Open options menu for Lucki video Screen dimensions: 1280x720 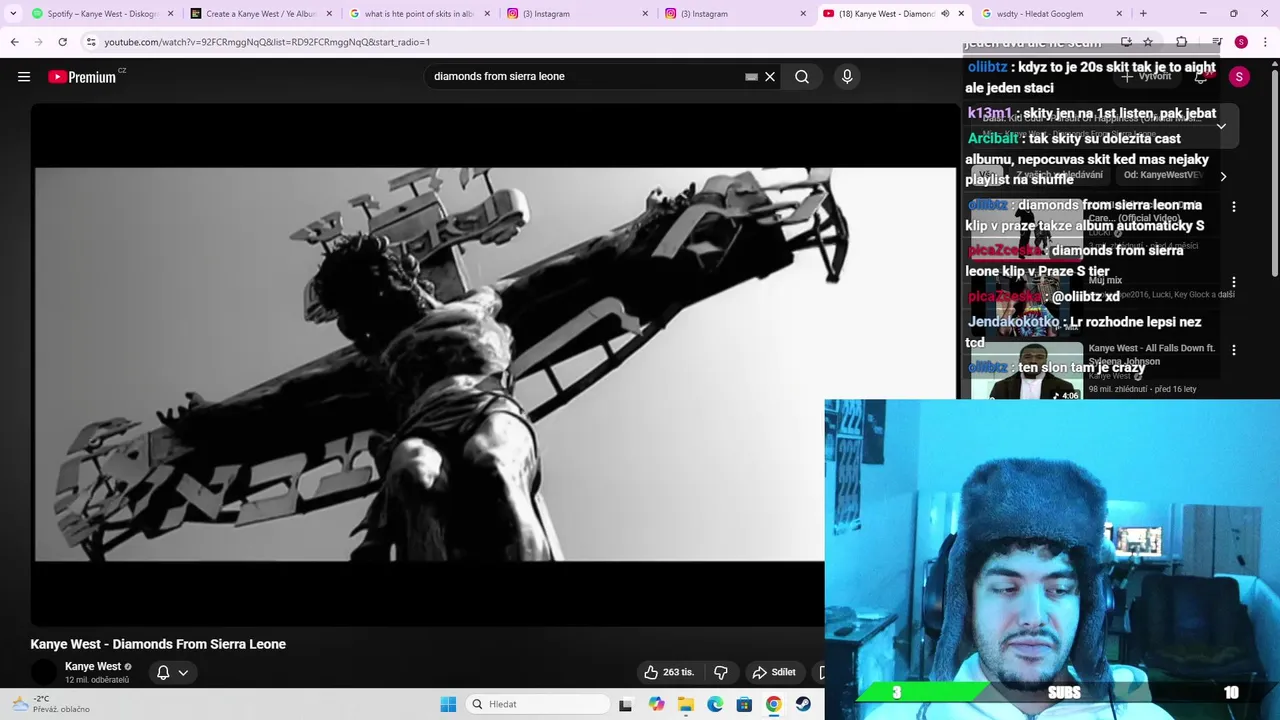click(x=1233, y=207)
